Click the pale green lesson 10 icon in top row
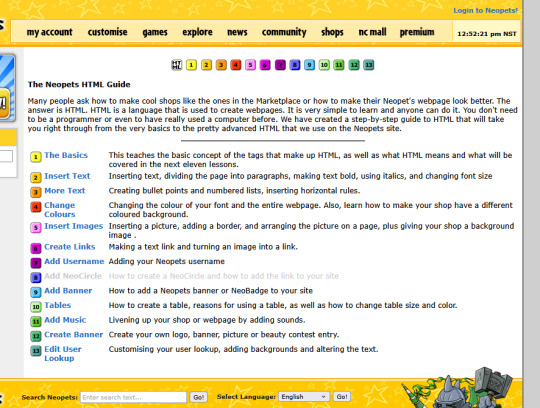 pyautogui.click(x=324, y=65)
